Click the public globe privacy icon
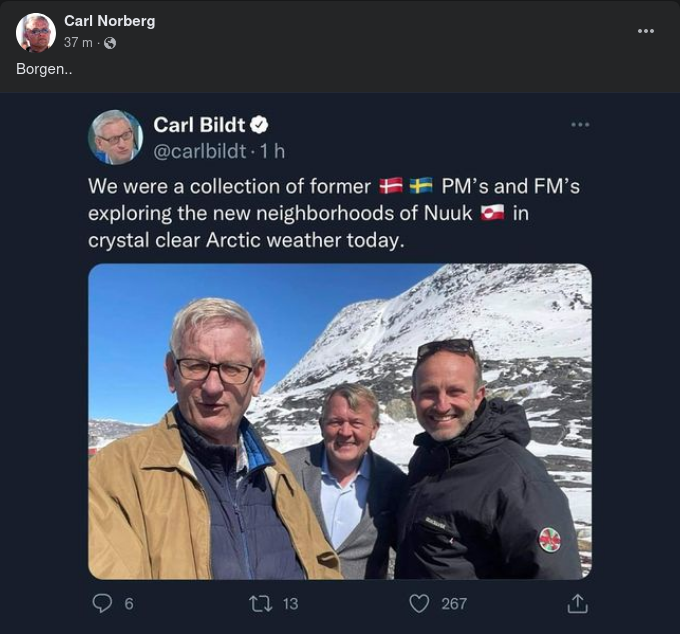 tap(110, 43)
